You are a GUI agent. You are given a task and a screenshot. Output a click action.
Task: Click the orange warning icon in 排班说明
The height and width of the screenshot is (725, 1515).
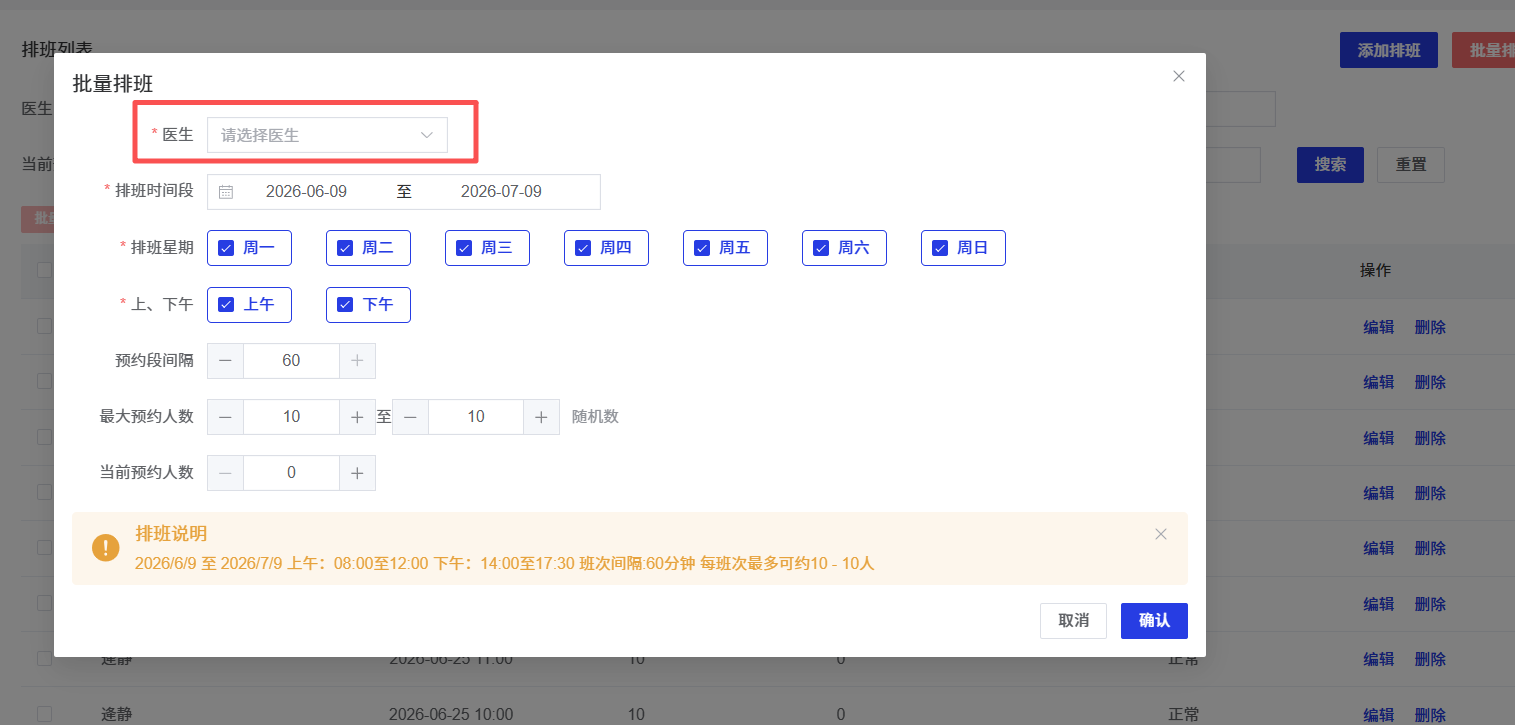106,548
